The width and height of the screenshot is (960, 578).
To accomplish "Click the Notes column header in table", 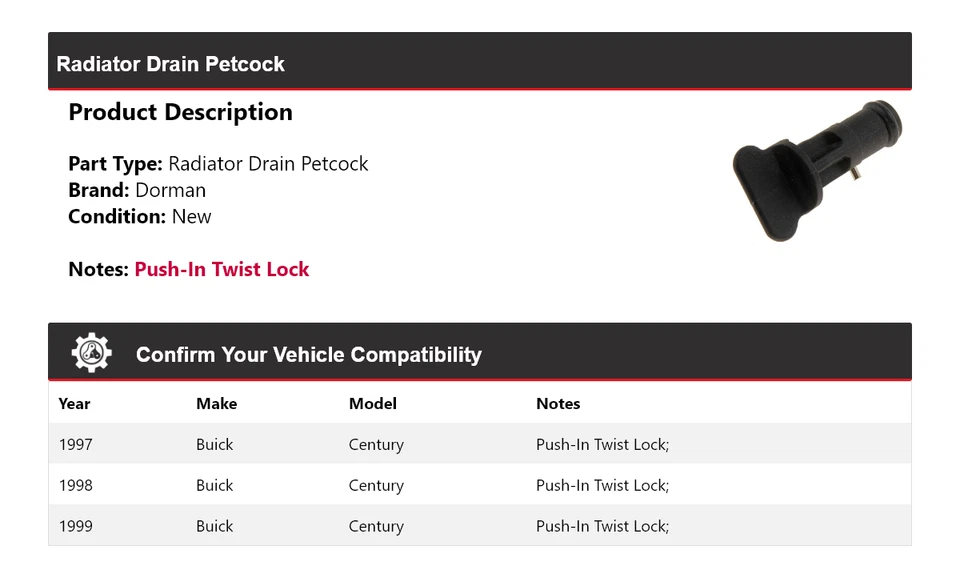I will 558,404.
